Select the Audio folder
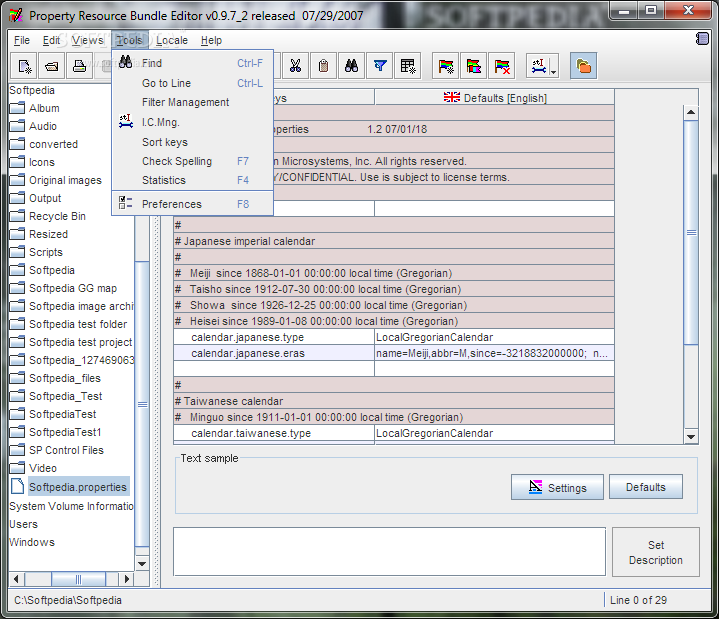 (x=43, y=126)
